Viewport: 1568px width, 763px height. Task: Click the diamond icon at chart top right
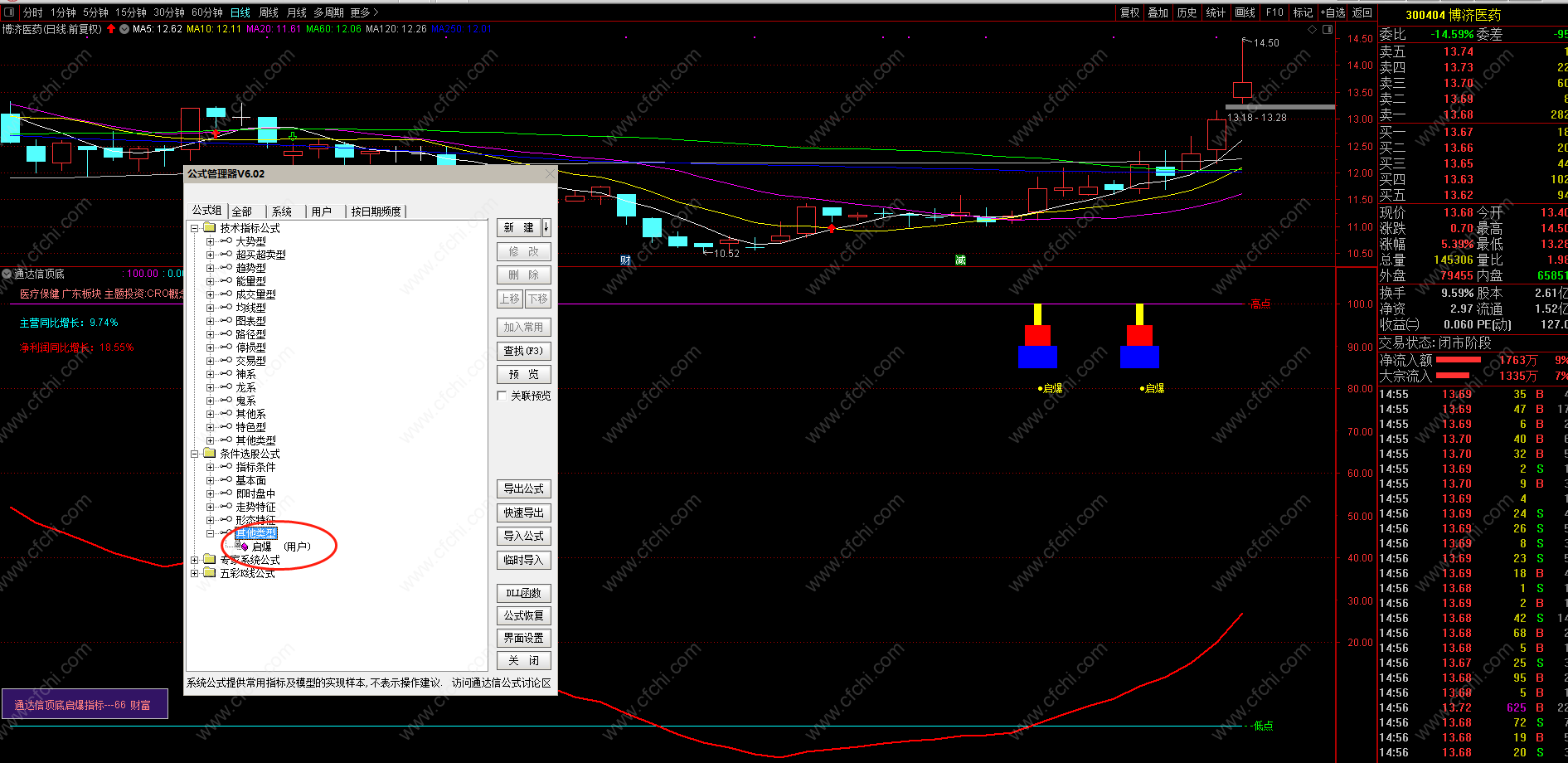tap(1312, 30)
